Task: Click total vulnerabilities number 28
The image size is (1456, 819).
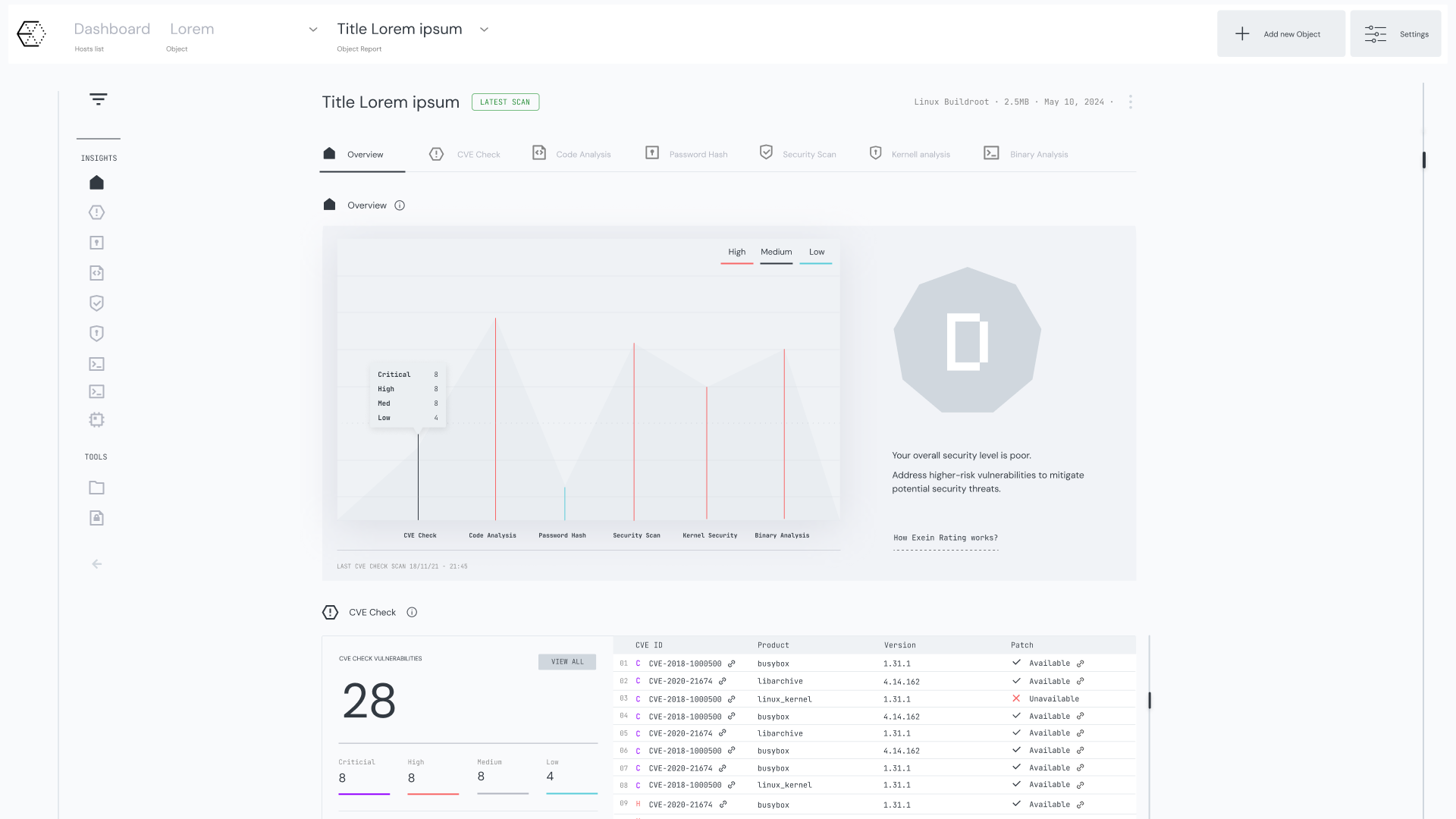Action: pos(369,701)
